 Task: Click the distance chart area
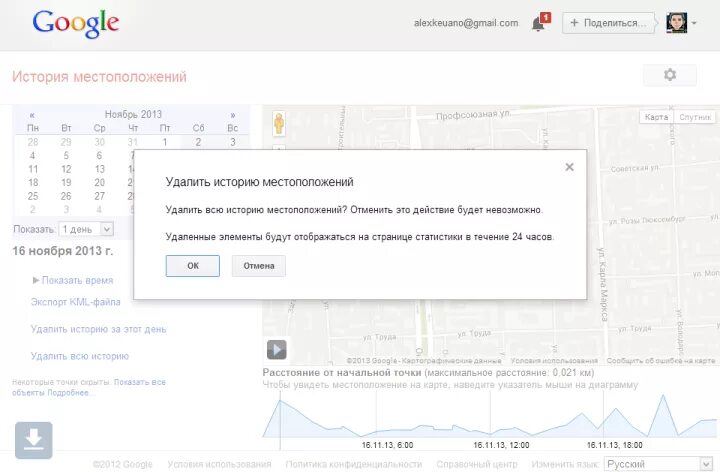[491, 416]
